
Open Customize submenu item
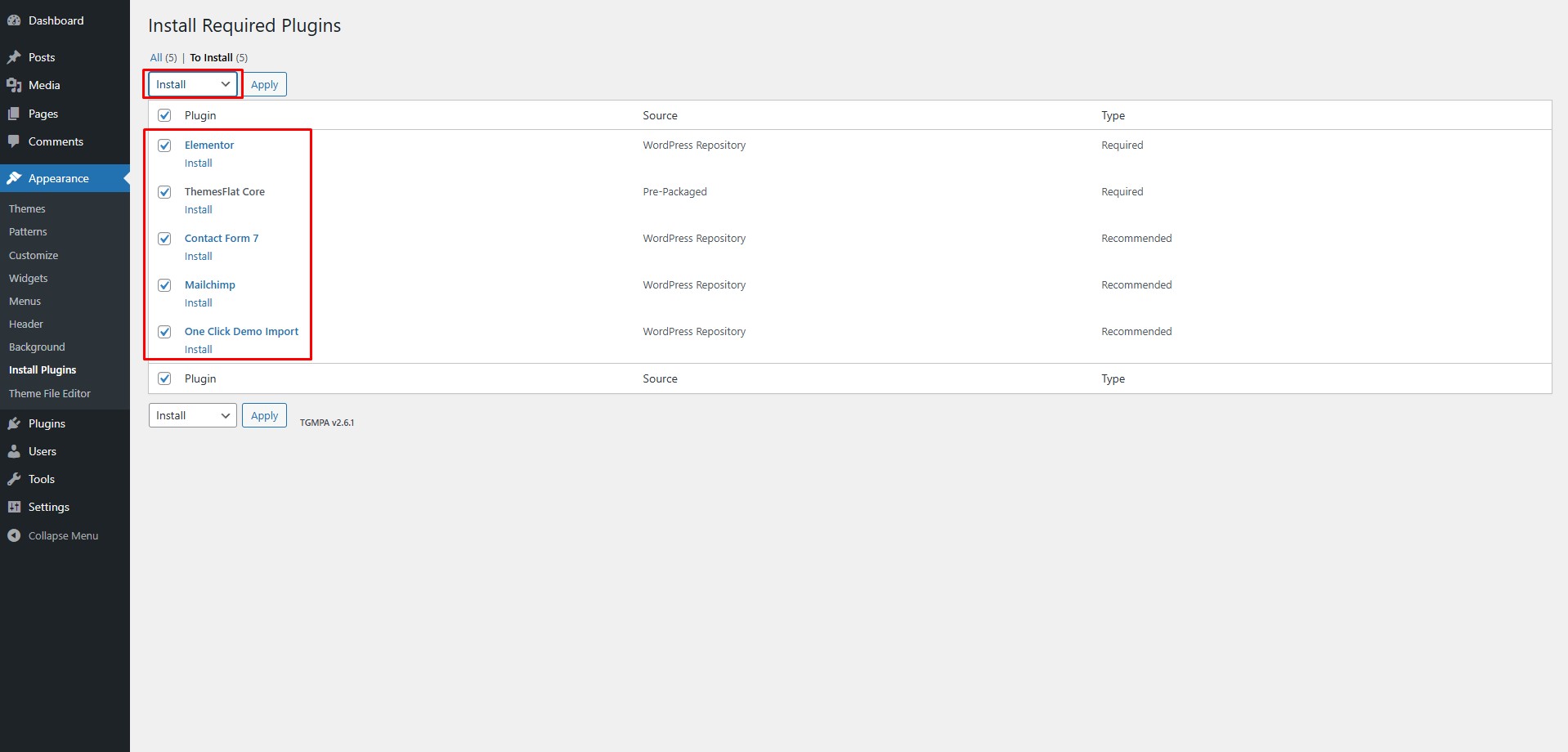tap(34, 255)
